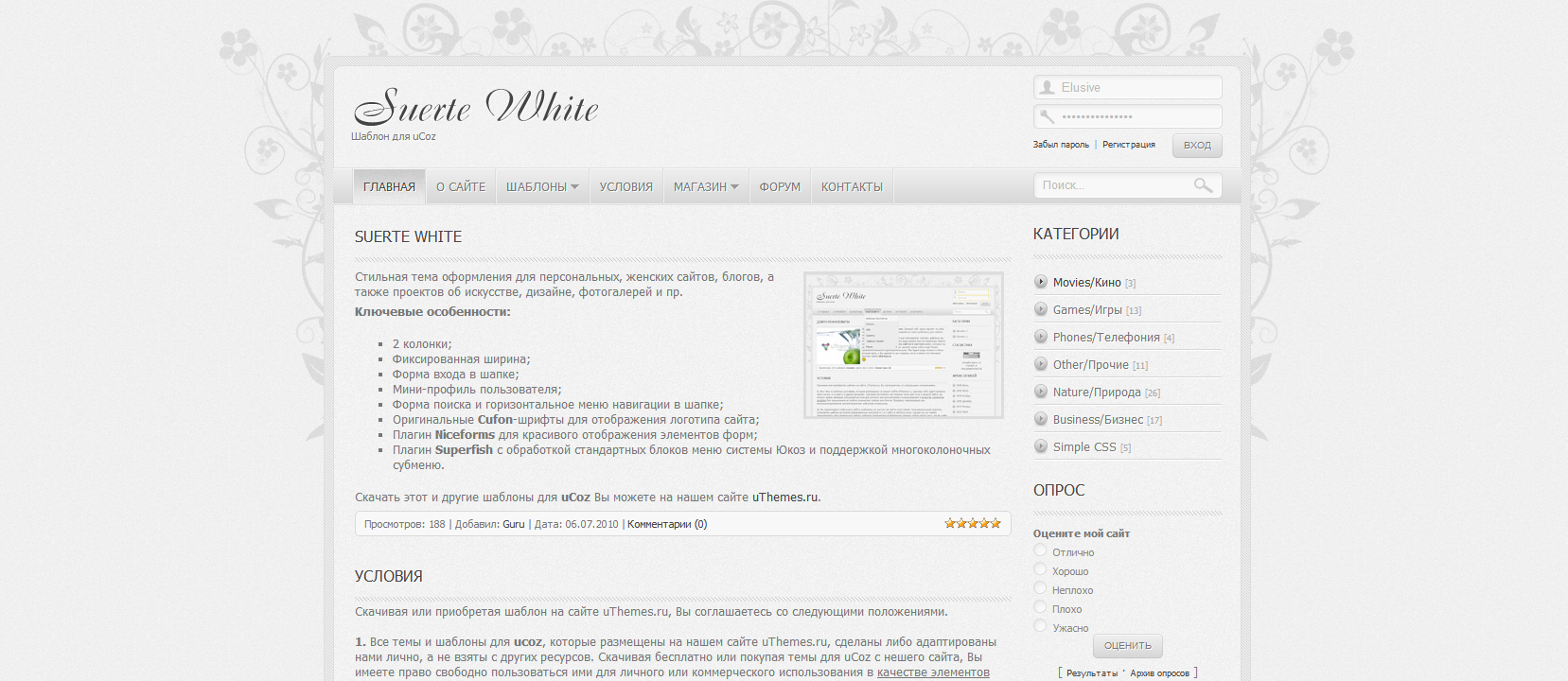Select the Отлично poll option

point(1040,550)
